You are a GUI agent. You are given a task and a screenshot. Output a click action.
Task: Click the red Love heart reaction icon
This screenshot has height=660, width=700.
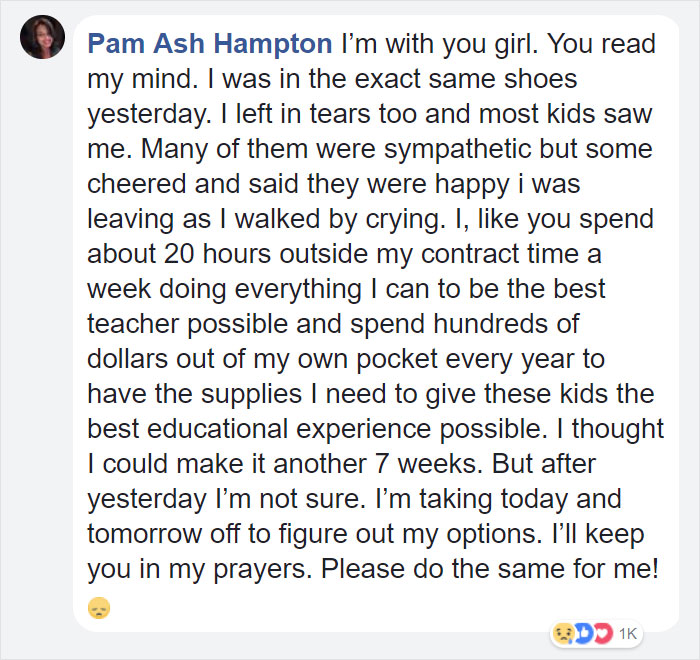point(602,633)
